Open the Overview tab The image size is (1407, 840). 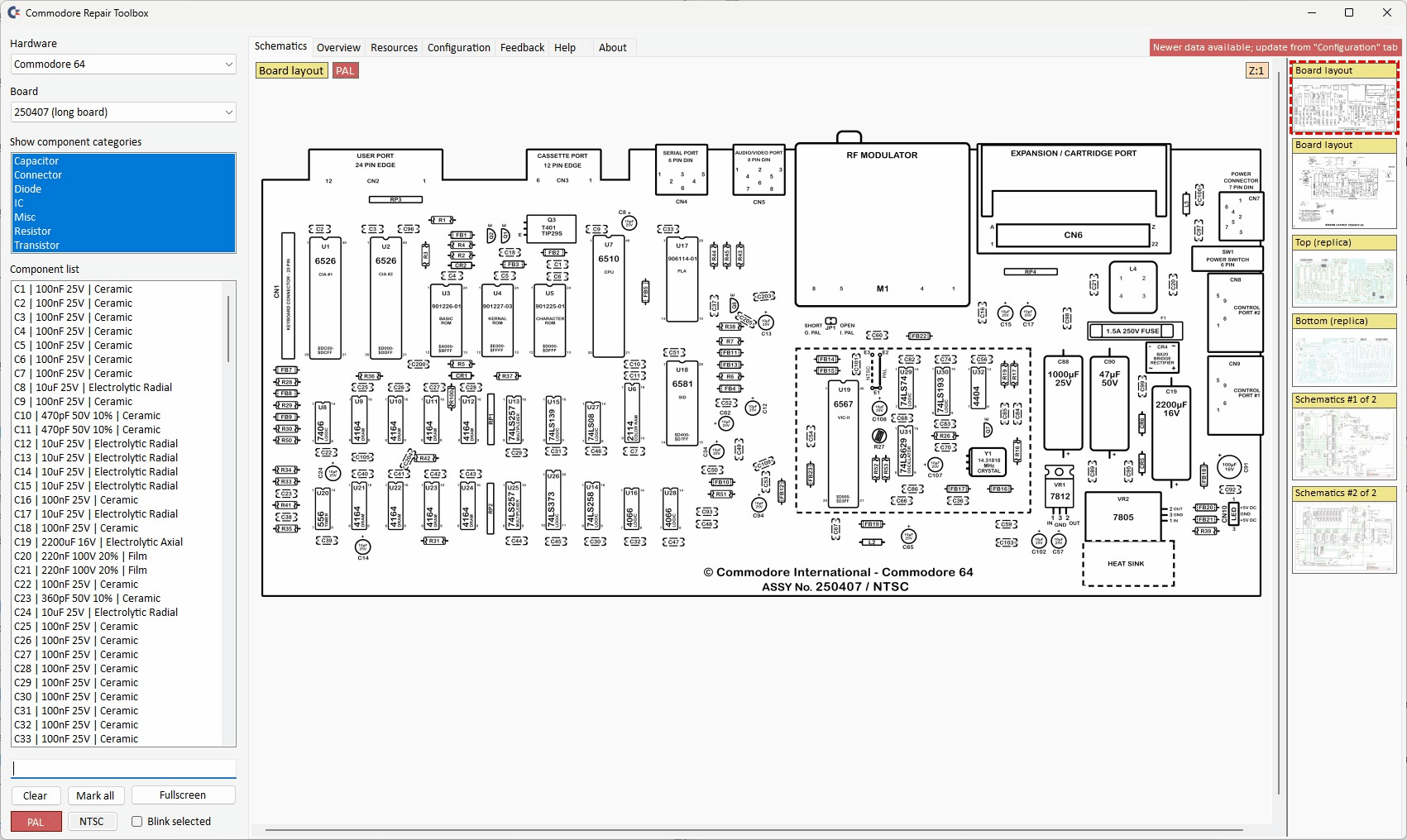pyautogui.click(x=338, y=48)
